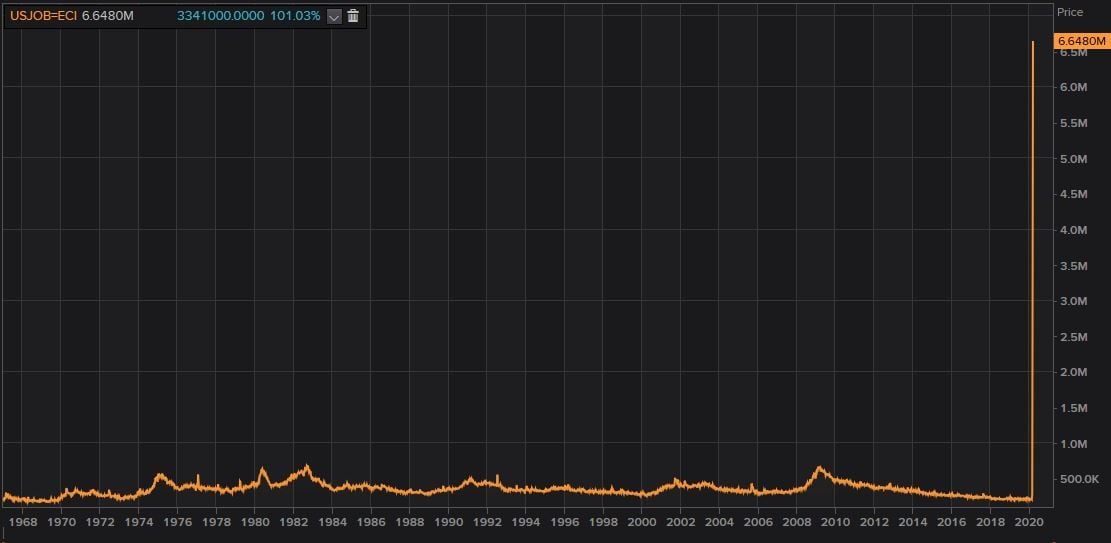Click the 1.0M price axis label
The image size is (1111, 543).
pos(1073,444)
